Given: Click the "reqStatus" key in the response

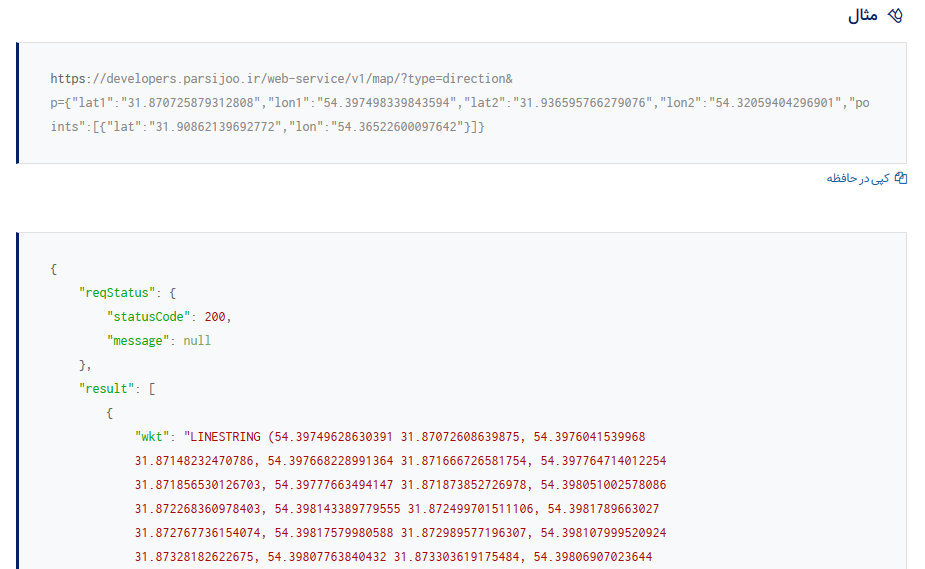Looking at the screenshot, I should 116,291.
